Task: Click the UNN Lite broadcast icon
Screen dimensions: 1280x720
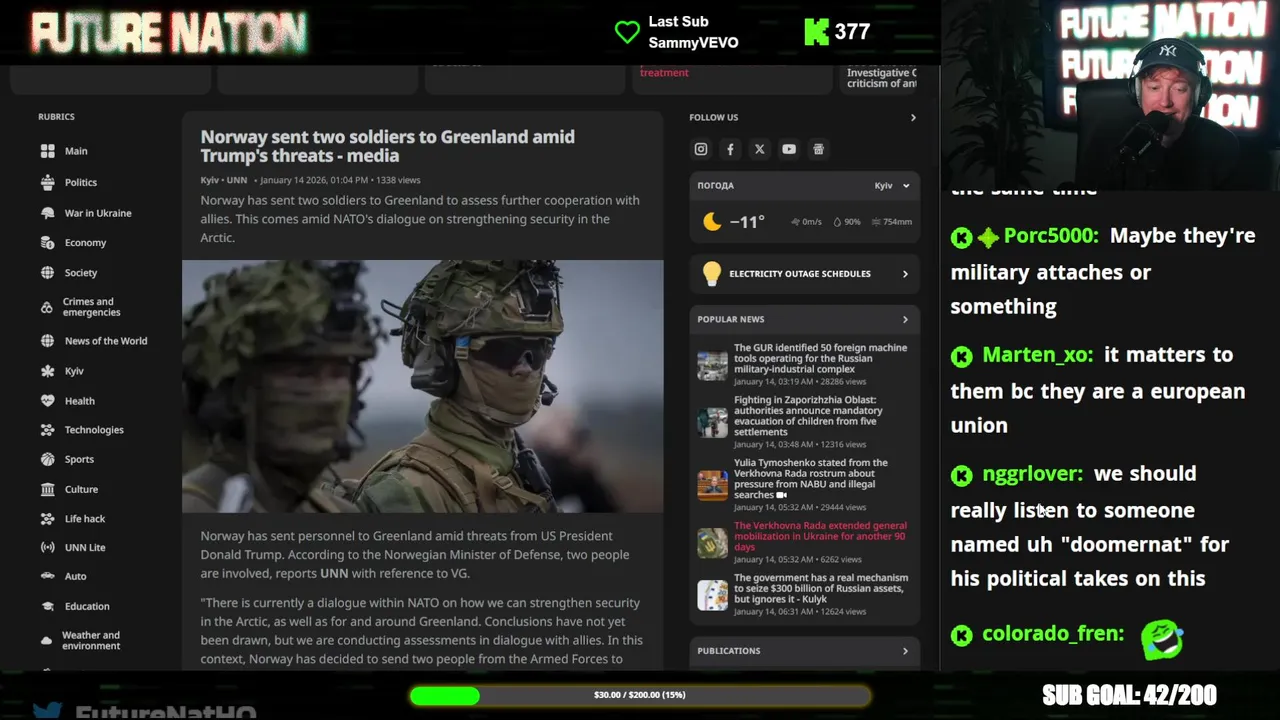Action: [47, 547]
